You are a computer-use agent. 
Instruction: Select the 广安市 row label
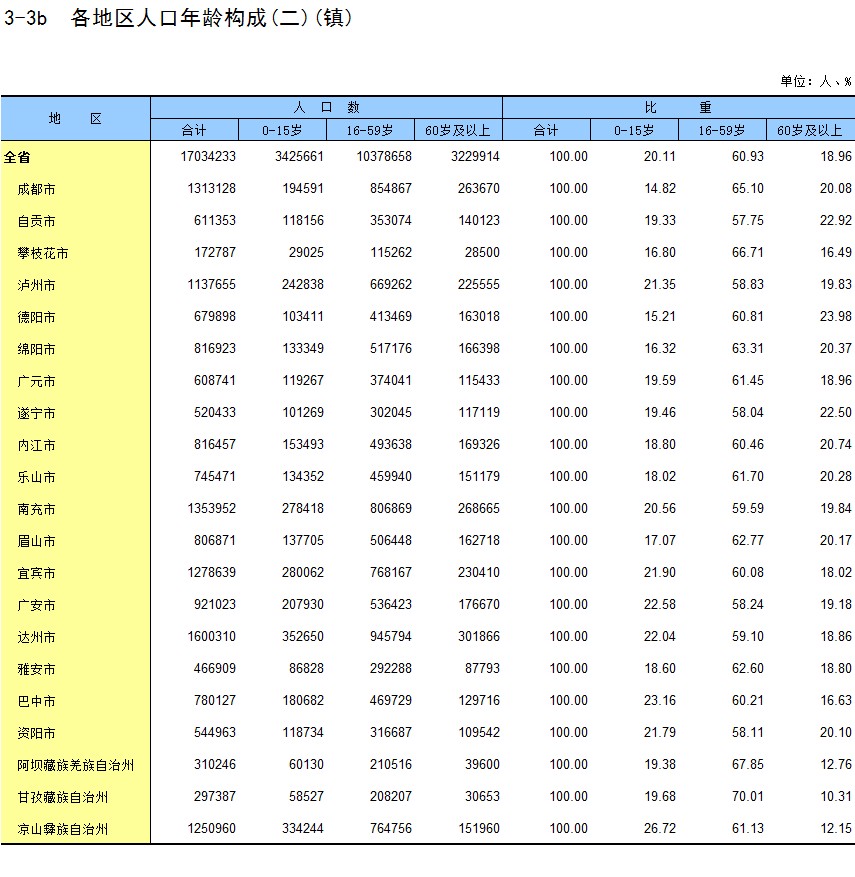tap(36, 605)
